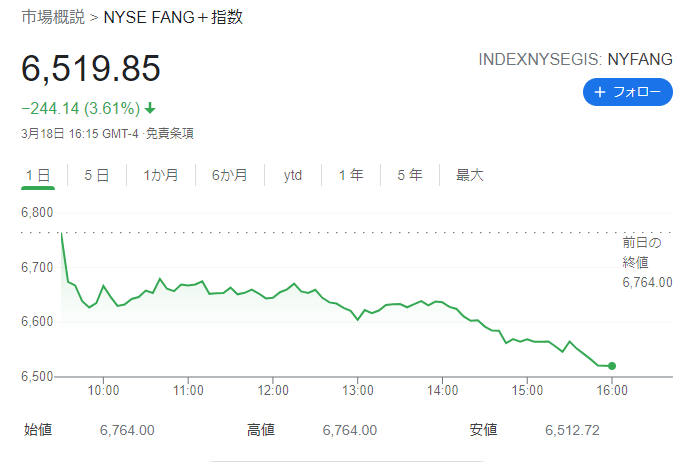The height and width of the screenshot is (462, 688).
Task: Click the 12:00 time axis label
Action: [x=273, y=390]
